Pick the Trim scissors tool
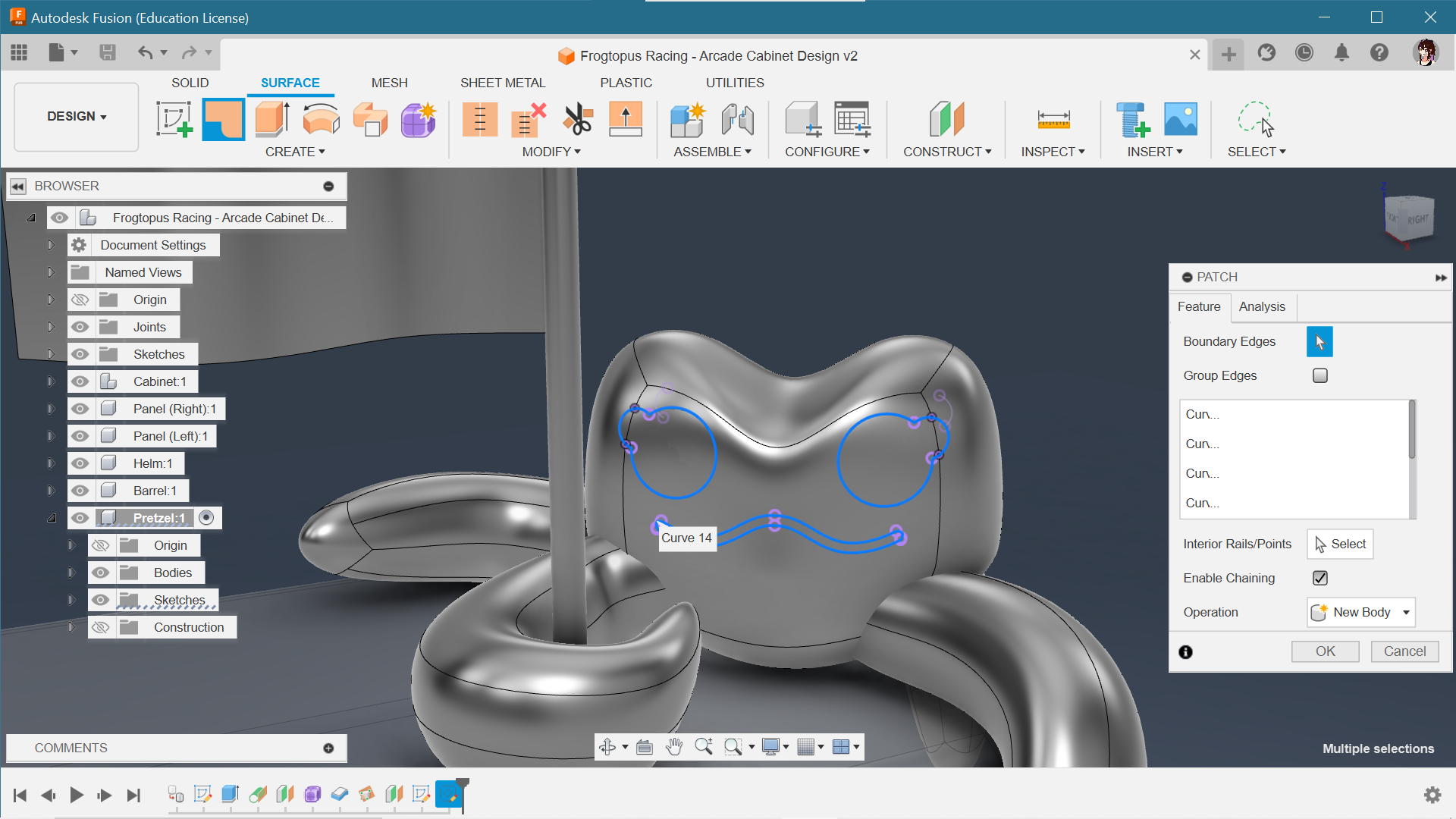Image resolution: width=1456 pixels, height=819 pixels. [577, 120]
